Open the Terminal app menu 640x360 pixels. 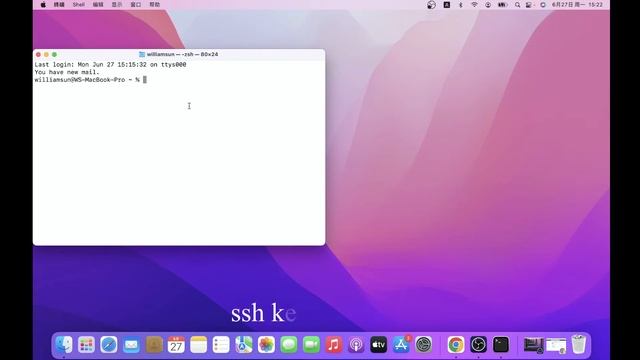(59, 4)
